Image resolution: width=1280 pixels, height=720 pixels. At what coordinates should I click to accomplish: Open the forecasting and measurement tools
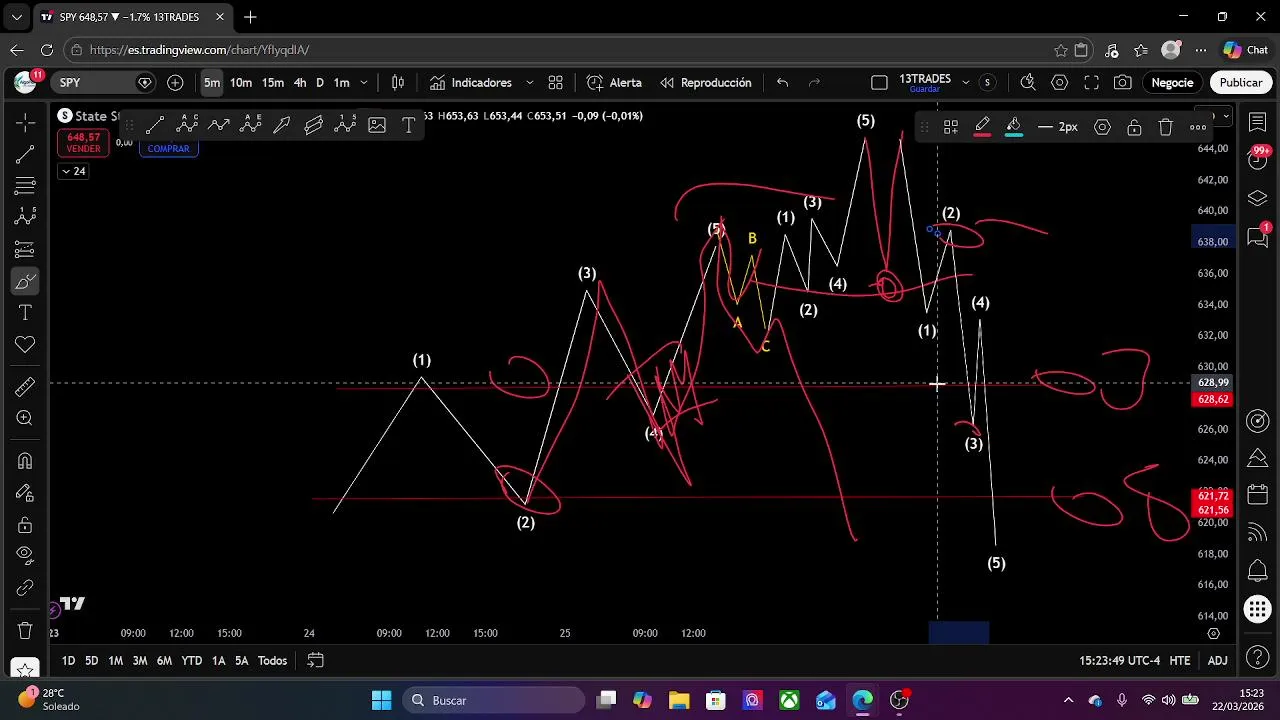25,249
